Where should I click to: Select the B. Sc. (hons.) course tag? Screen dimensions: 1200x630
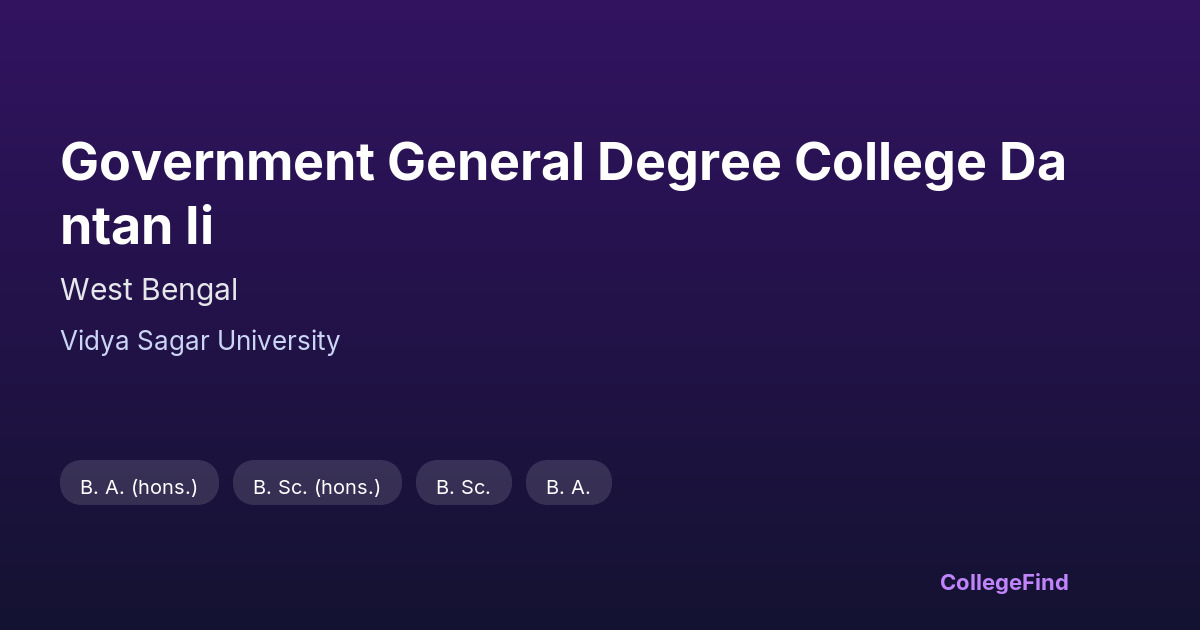tap(317, 487)
